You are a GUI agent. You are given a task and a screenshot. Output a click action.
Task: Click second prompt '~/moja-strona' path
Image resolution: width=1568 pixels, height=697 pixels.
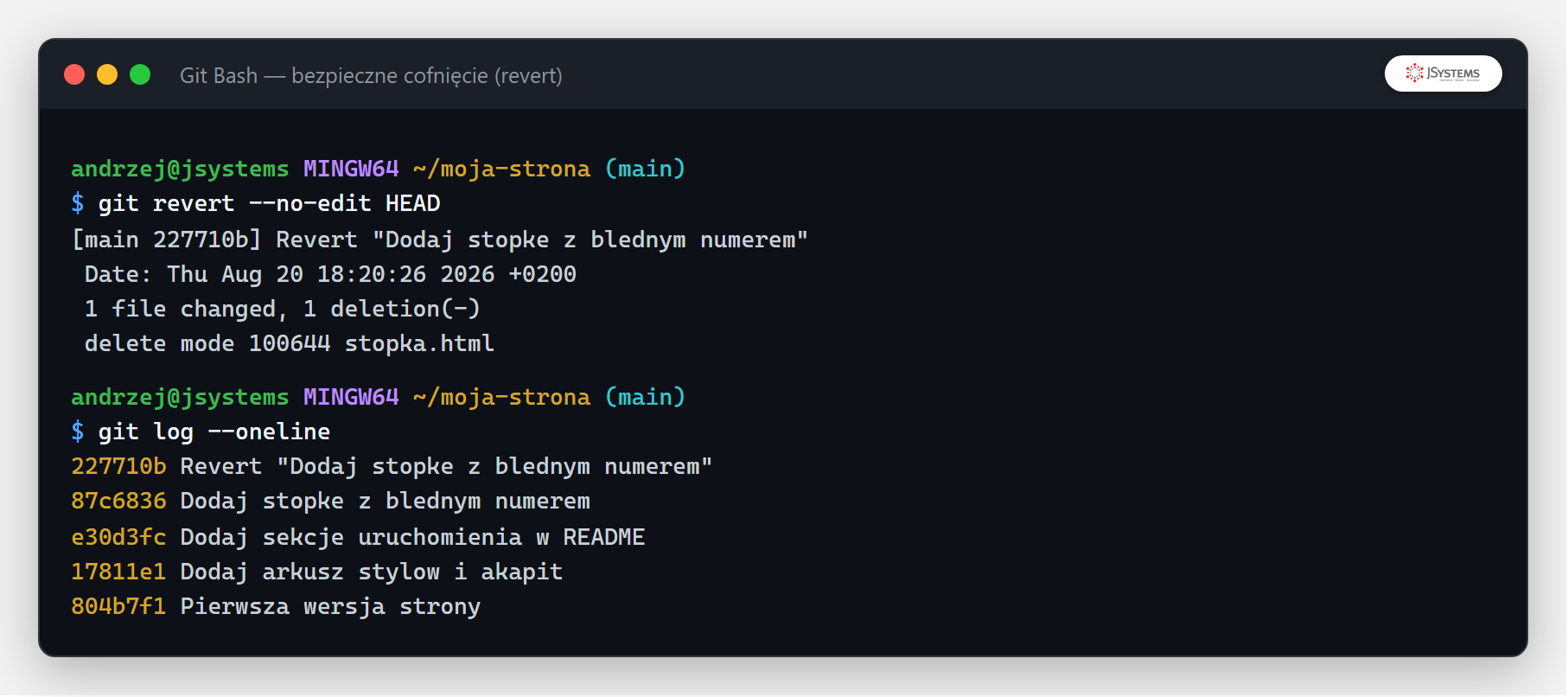501,397
